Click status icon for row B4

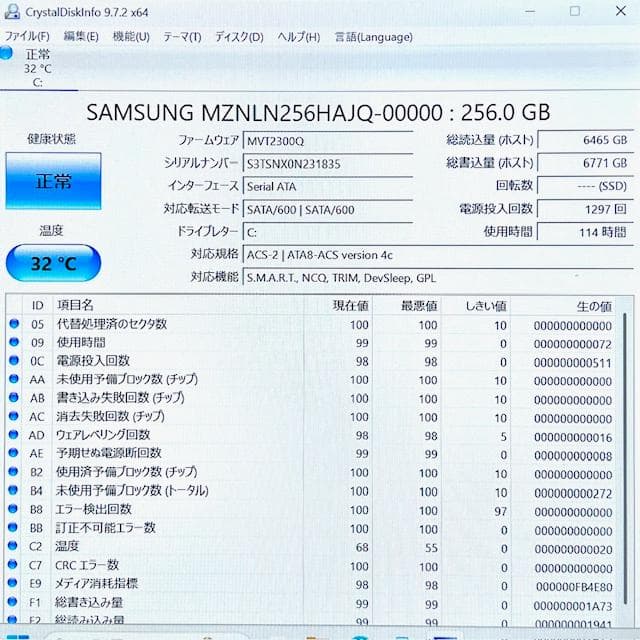(13, 490)
